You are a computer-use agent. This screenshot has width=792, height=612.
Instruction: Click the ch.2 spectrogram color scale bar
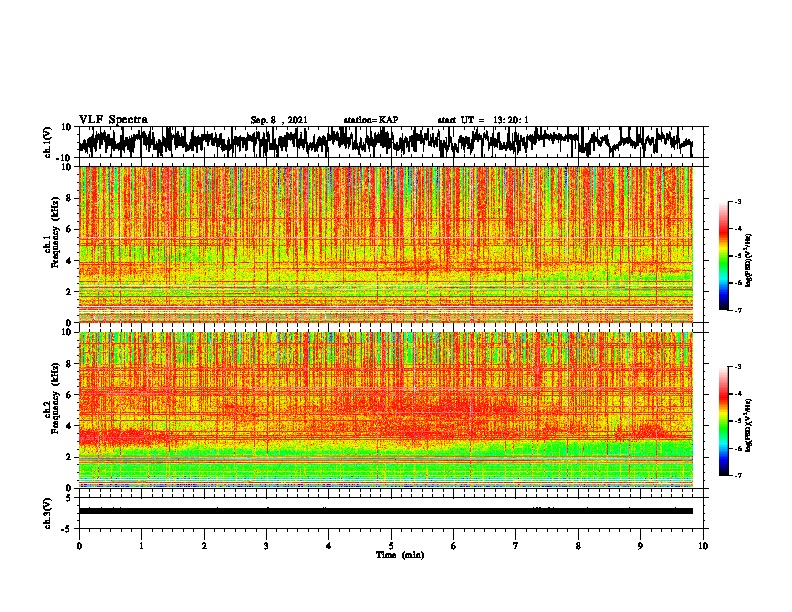pos(723,421)
